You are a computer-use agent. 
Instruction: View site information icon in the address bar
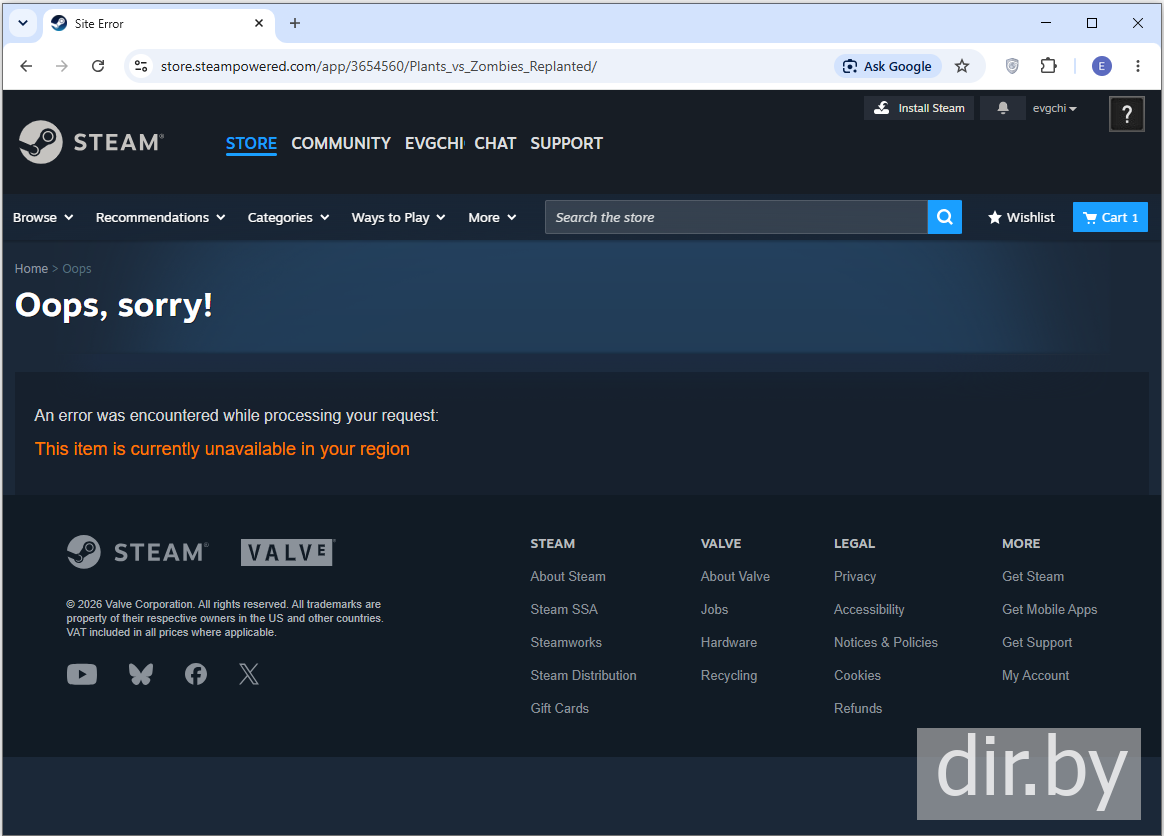pos(141,66)
